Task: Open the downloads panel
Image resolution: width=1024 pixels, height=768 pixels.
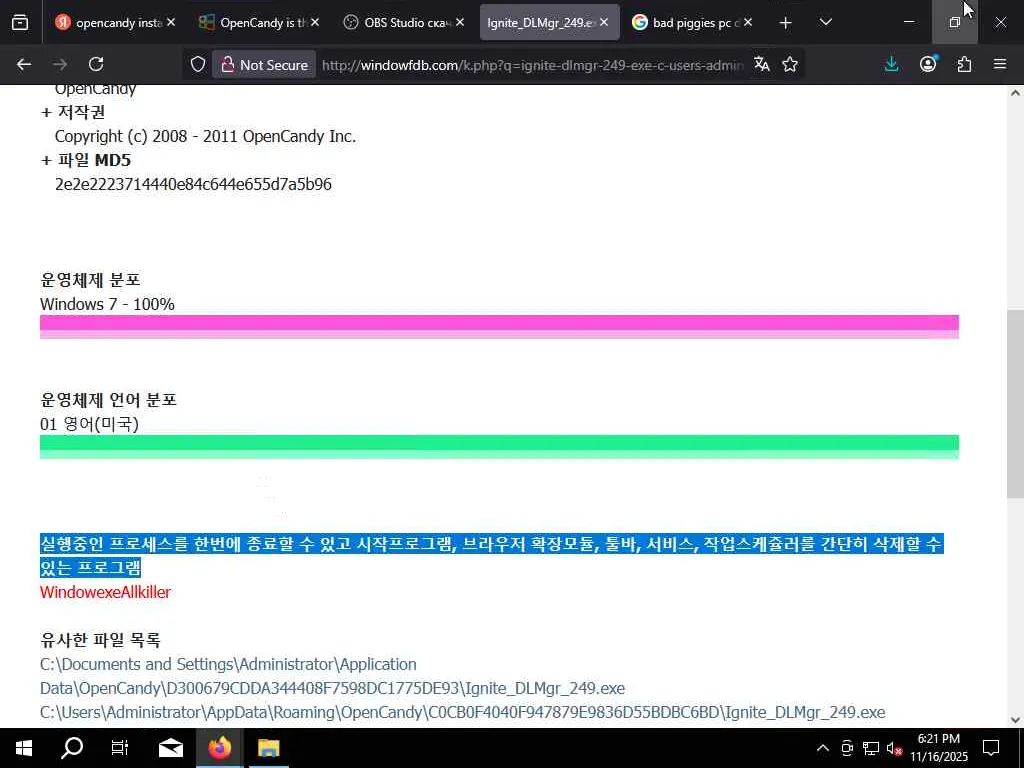Action: click(891, 64)
